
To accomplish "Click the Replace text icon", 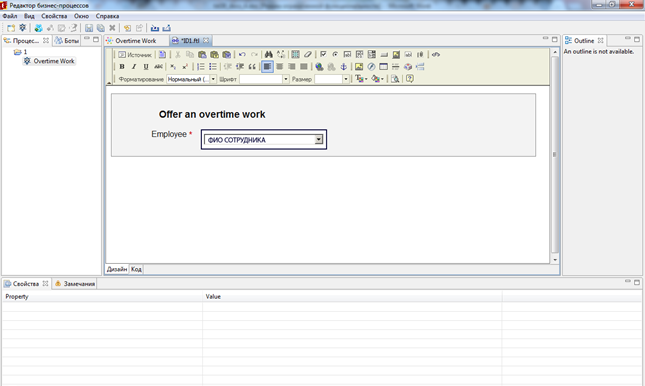I will point(281,54).
